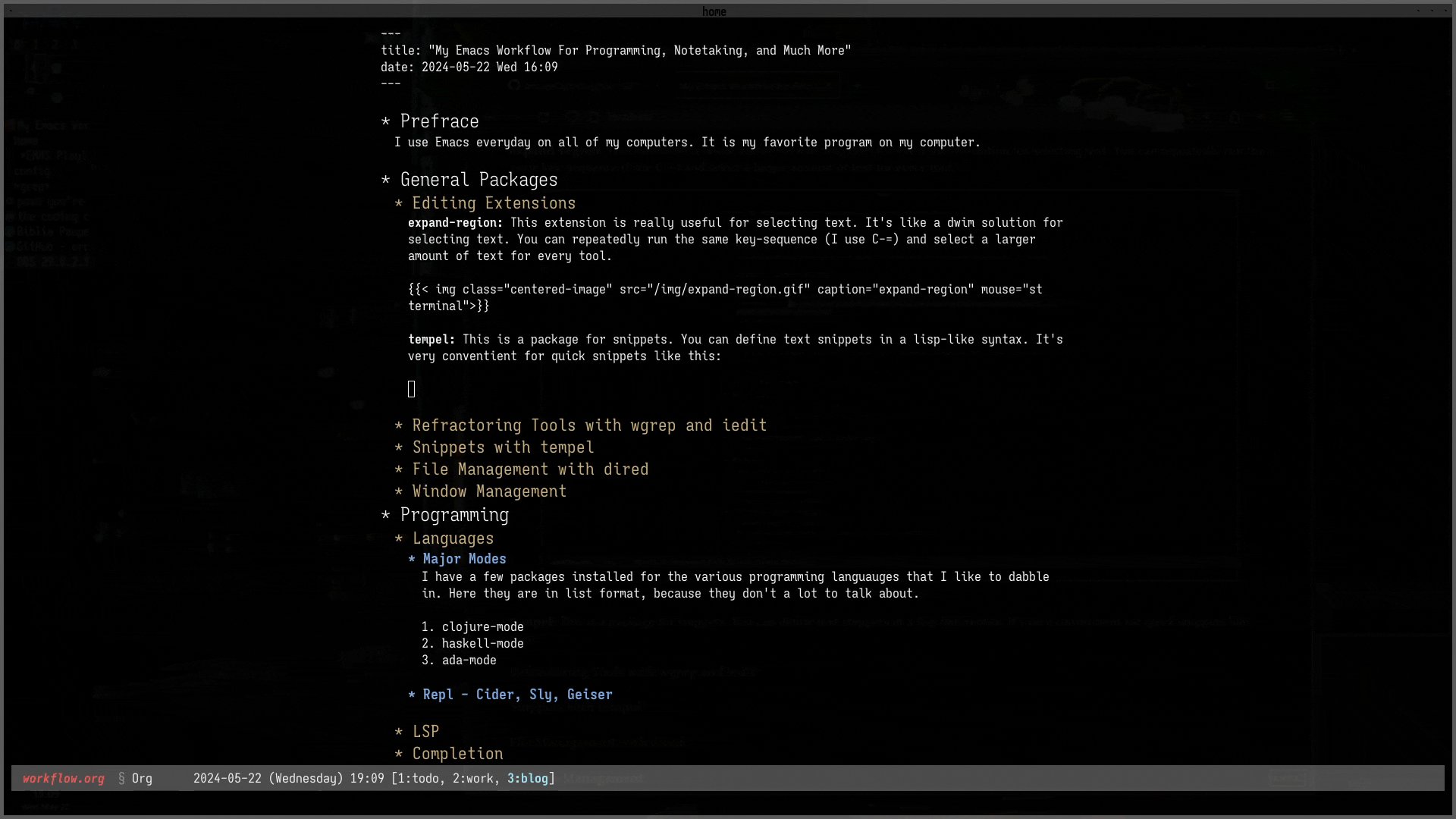Select File Management with dired heading
This screenshot has height=819, width=1456.
point(531,469)
